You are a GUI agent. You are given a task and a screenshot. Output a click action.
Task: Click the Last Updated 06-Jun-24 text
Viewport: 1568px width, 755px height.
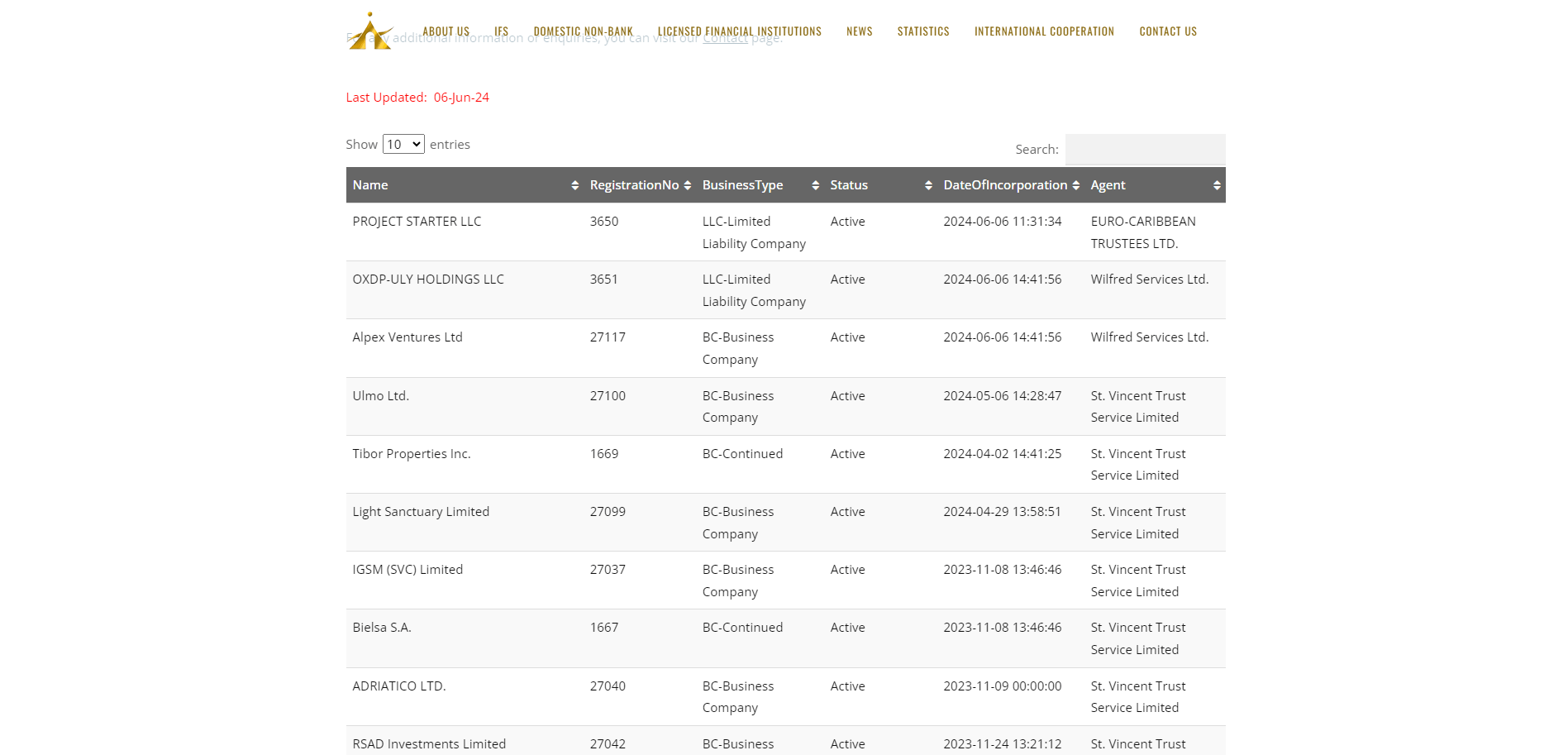click(x=417, y=98)
